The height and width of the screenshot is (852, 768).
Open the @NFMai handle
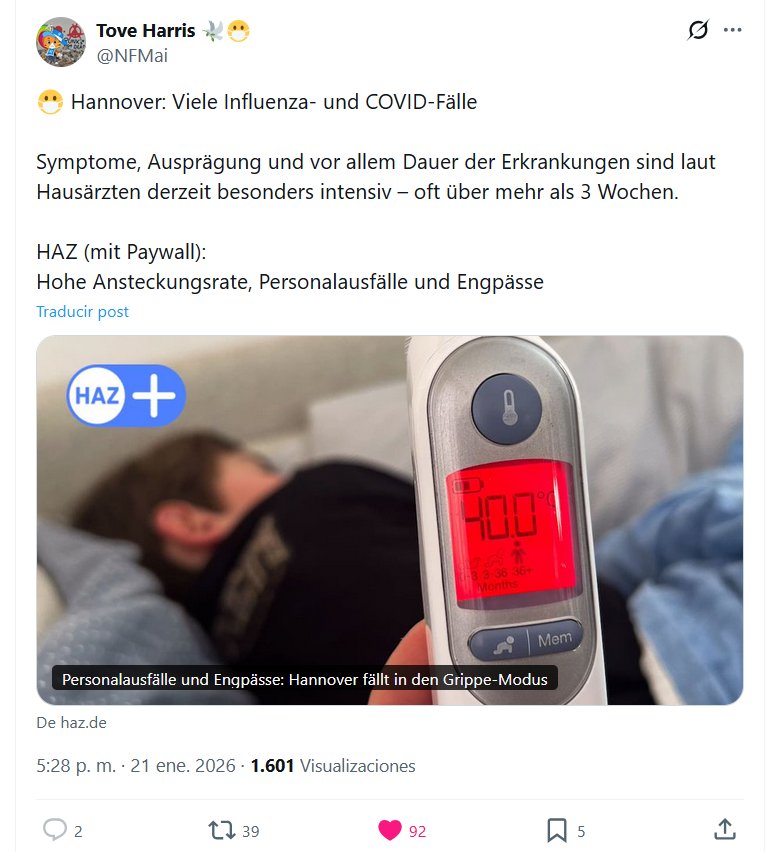(132, 55)
